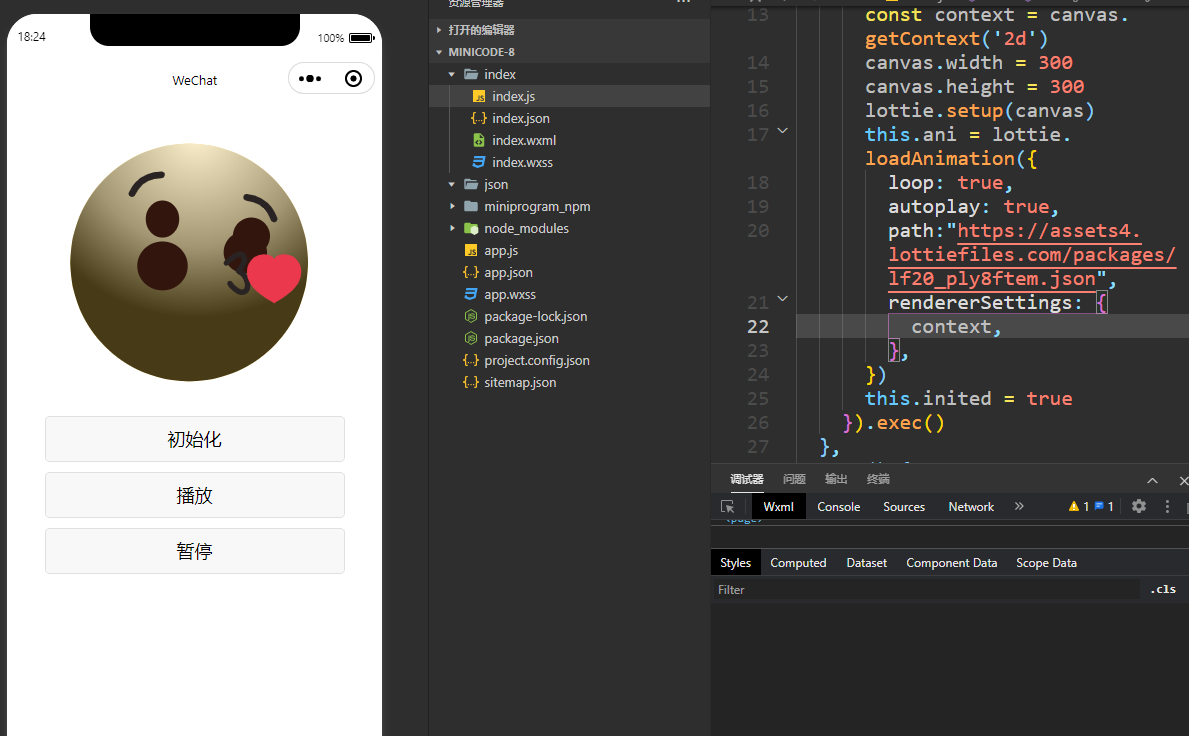The width and height of the screenshot is (1189, 736).
Task: Switch to the 输出 panel tab
Action: point(836,479)
